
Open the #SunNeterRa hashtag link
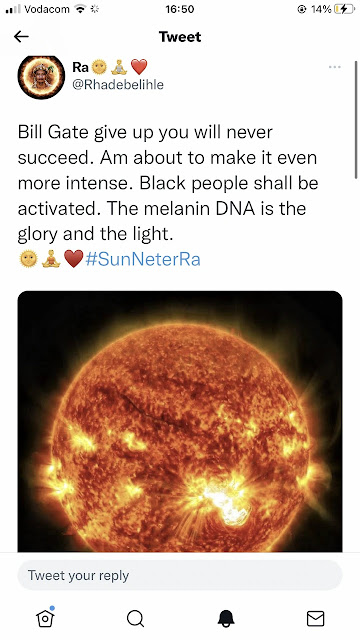(143, 259)
